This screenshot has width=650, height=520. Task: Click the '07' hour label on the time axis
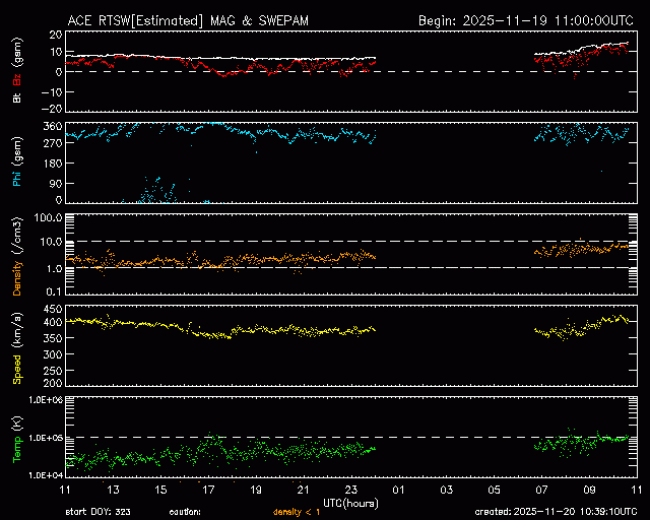click(x=541, y=490)
